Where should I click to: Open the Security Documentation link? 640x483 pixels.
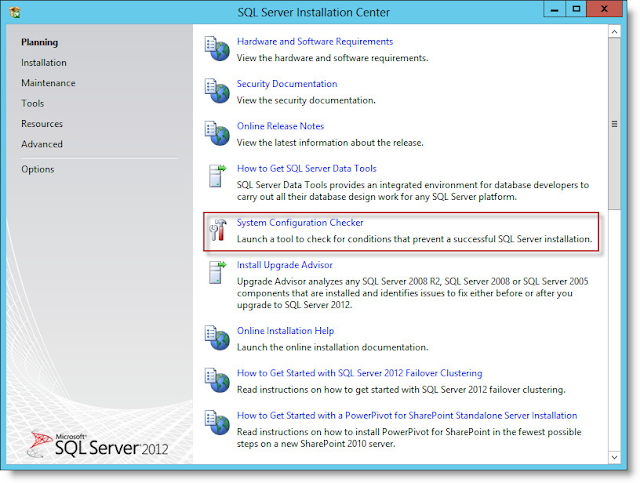click(x=287, y=84)
